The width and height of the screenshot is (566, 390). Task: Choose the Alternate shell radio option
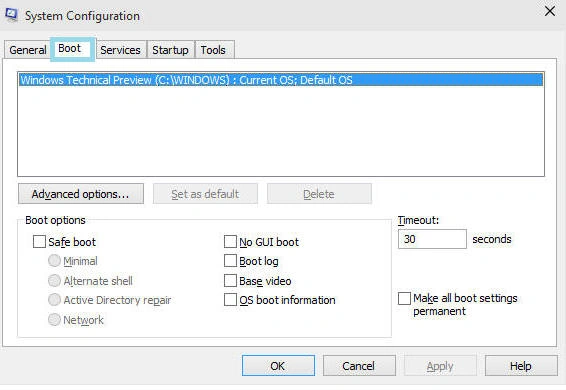click(x=54, y=281)
